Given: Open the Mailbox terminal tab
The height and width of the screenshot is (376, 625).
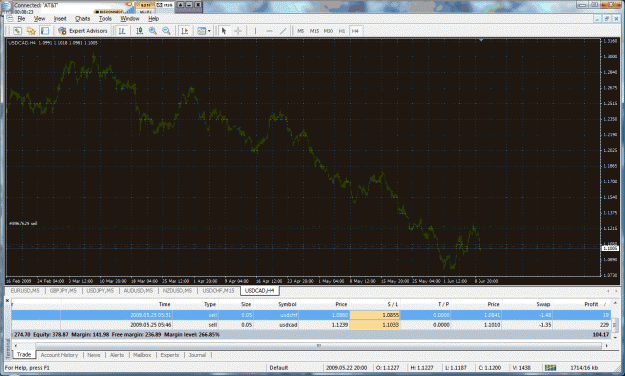Looking at the screenshot, I should (x=142, y=355).
